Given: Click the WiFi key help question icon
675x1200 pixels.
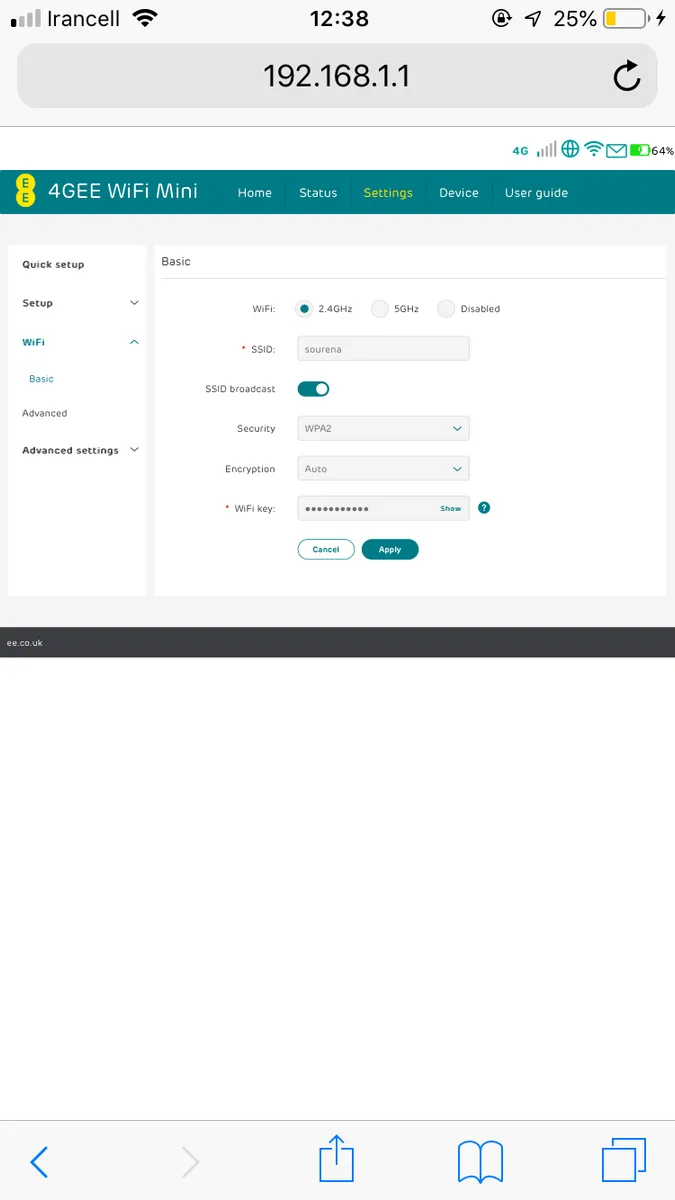Looking at the screenshot, I should (484, 508).
